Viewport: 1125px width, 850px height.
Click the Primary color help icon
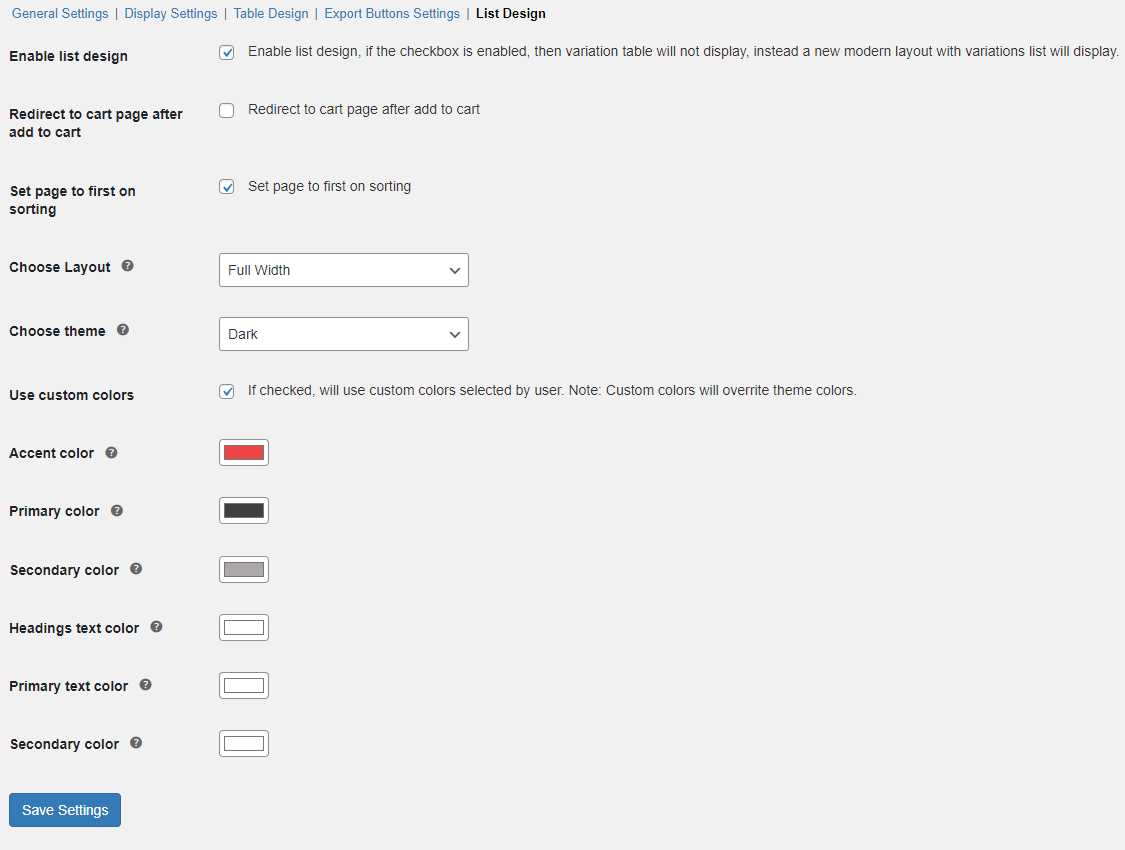coord(116,510)
